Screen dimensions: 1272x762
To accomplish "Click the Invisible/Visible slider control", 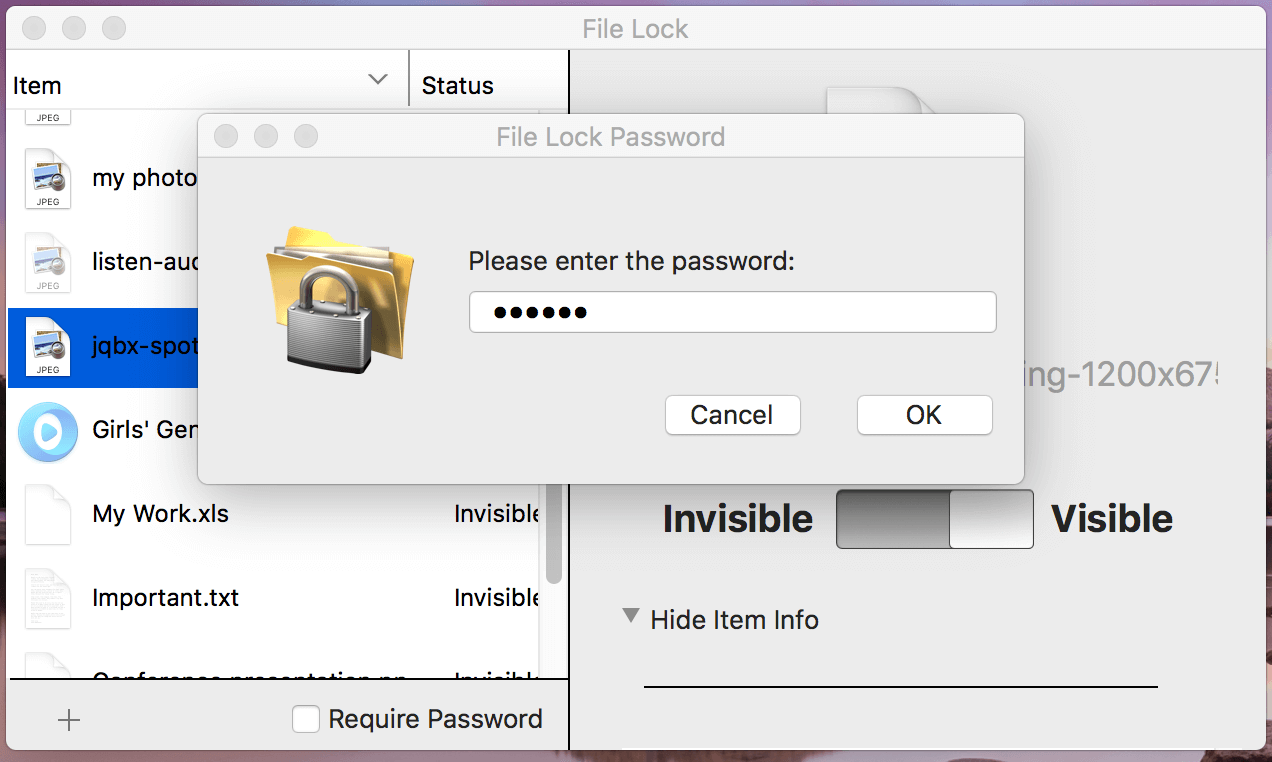I will click(x=934, y=518).
